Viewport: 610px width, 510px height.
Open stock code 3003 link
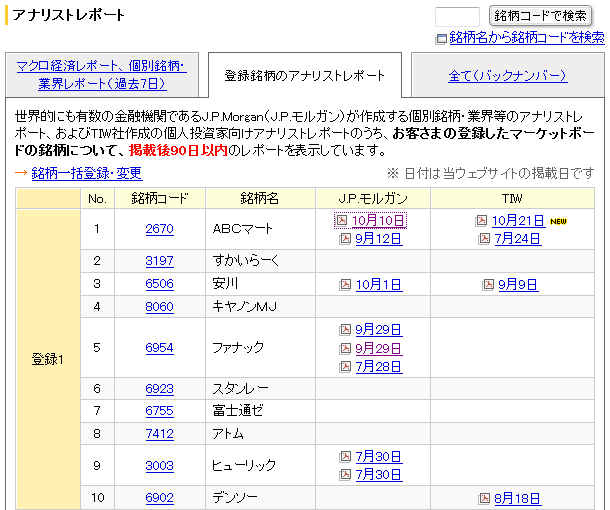(160, 465)
